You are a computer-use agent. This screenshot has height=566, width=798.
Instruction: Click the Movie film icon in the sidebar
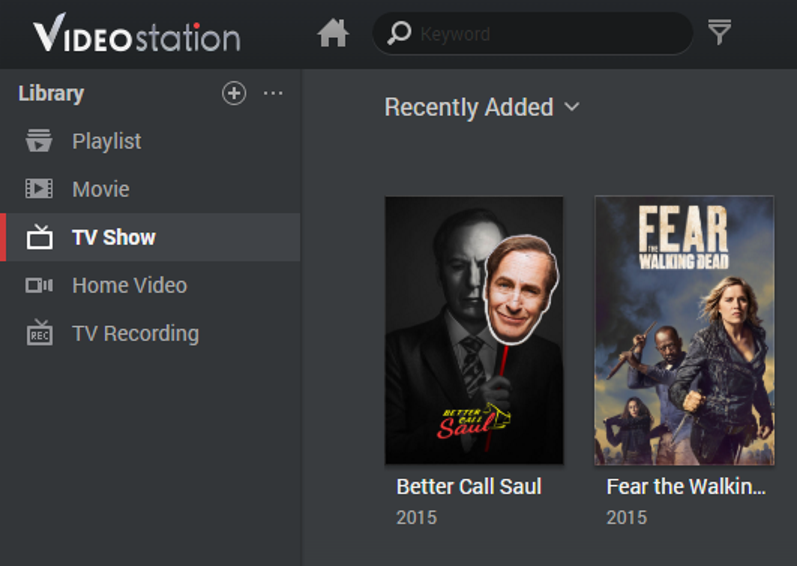(x=39, y=189)
